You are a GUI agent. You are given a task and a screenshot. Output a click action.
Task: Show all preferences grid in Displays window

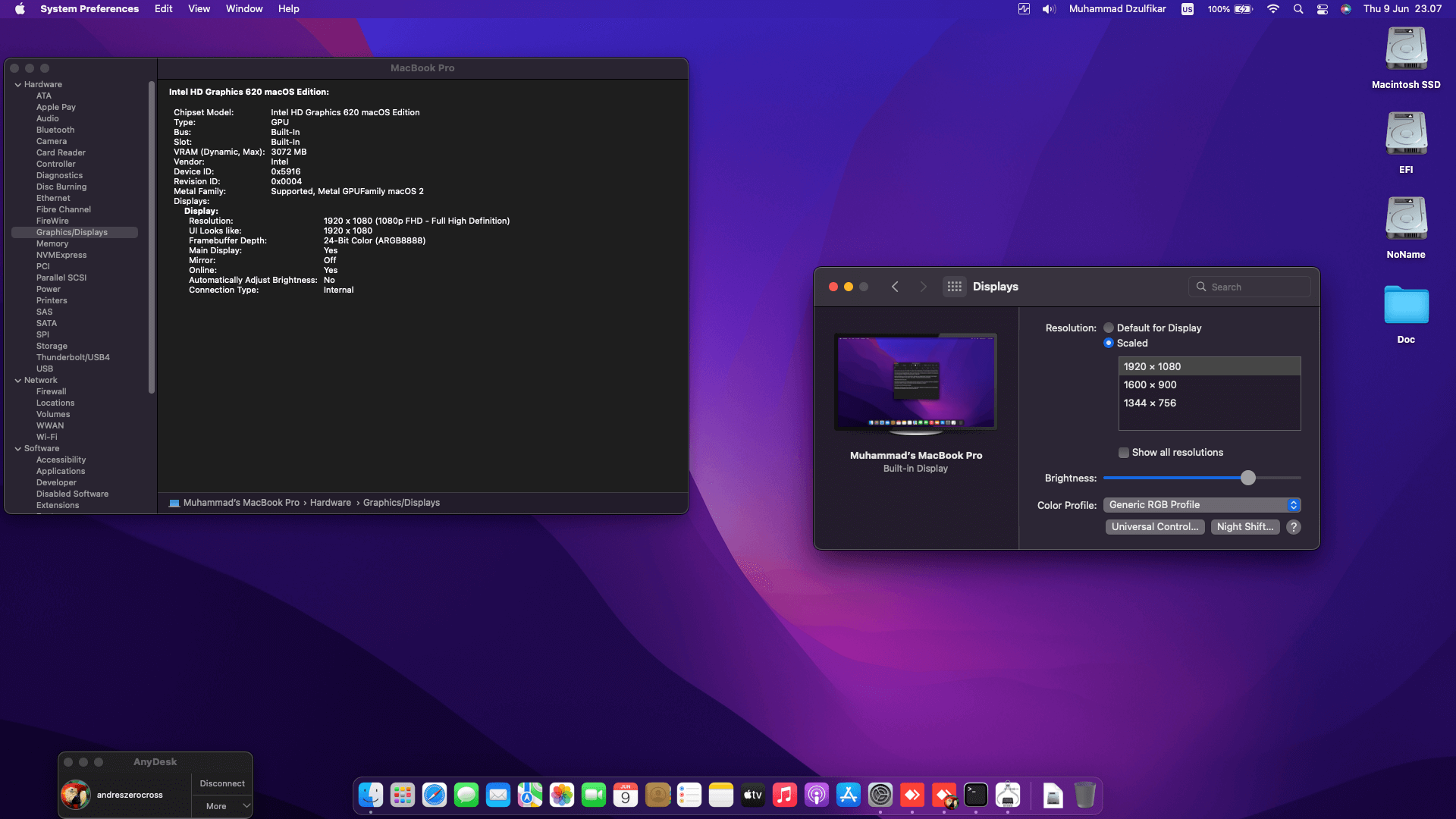[954, 287]
